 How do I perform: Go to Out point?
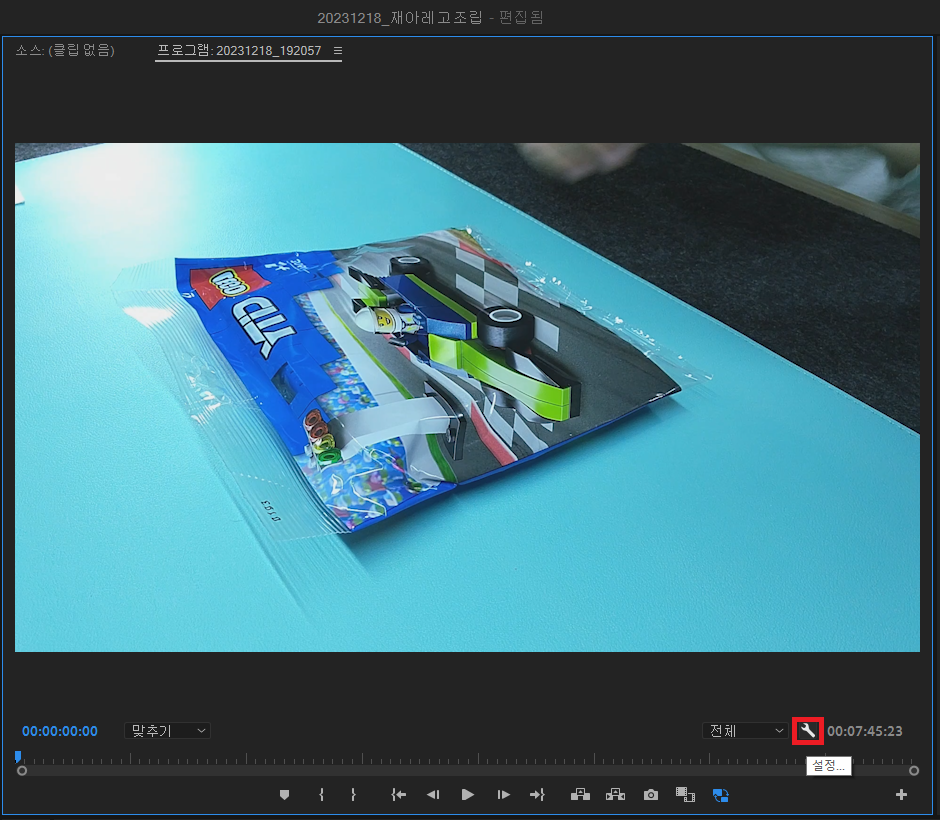(537, 795)
